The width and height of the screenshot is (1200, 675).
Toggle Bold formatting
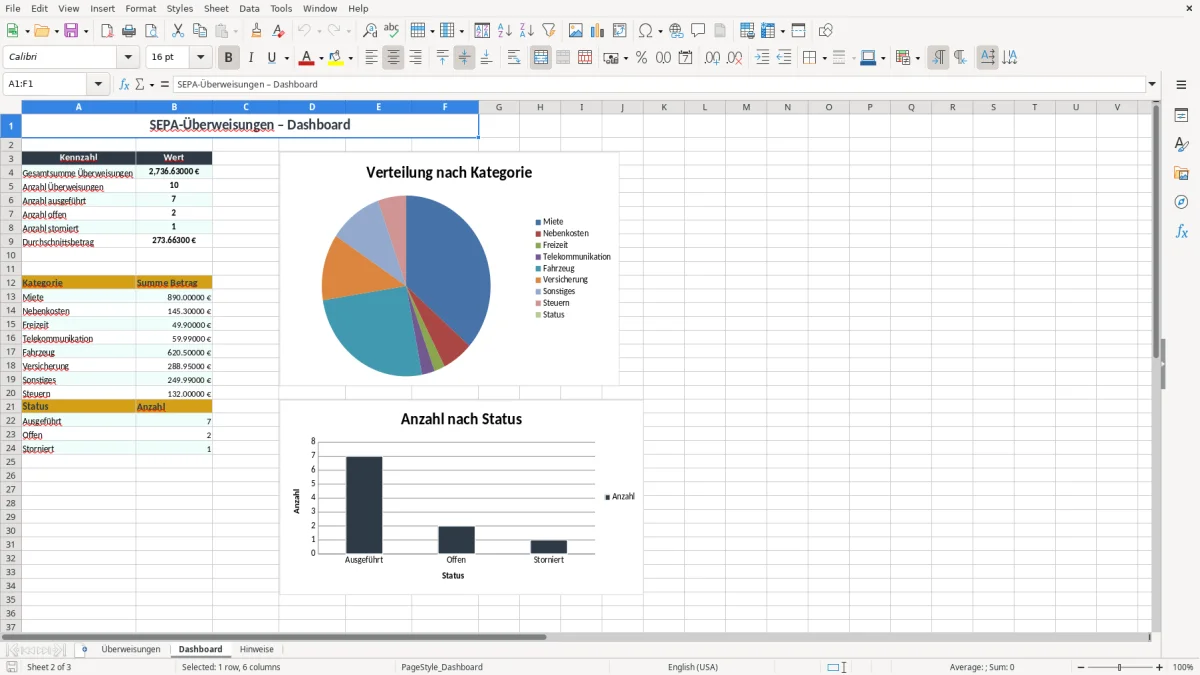click(229, 58)
